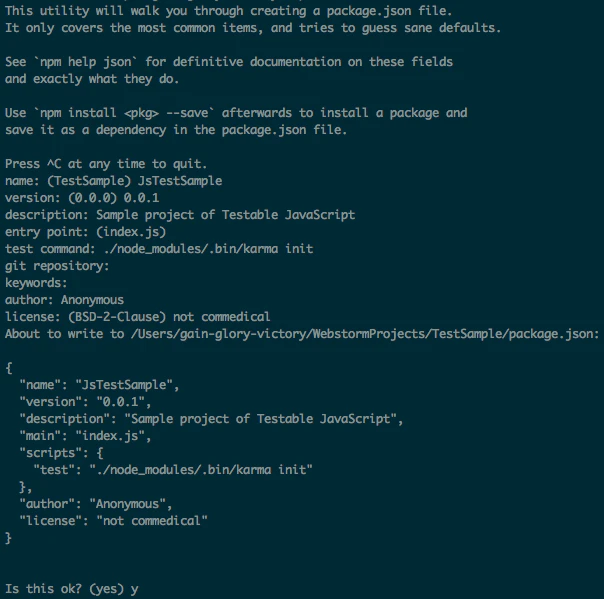This screenshot has width=604, height=599.
Task: Click the 'Is this ok? (yes)' prompt line
Action: tap(72, 589)
